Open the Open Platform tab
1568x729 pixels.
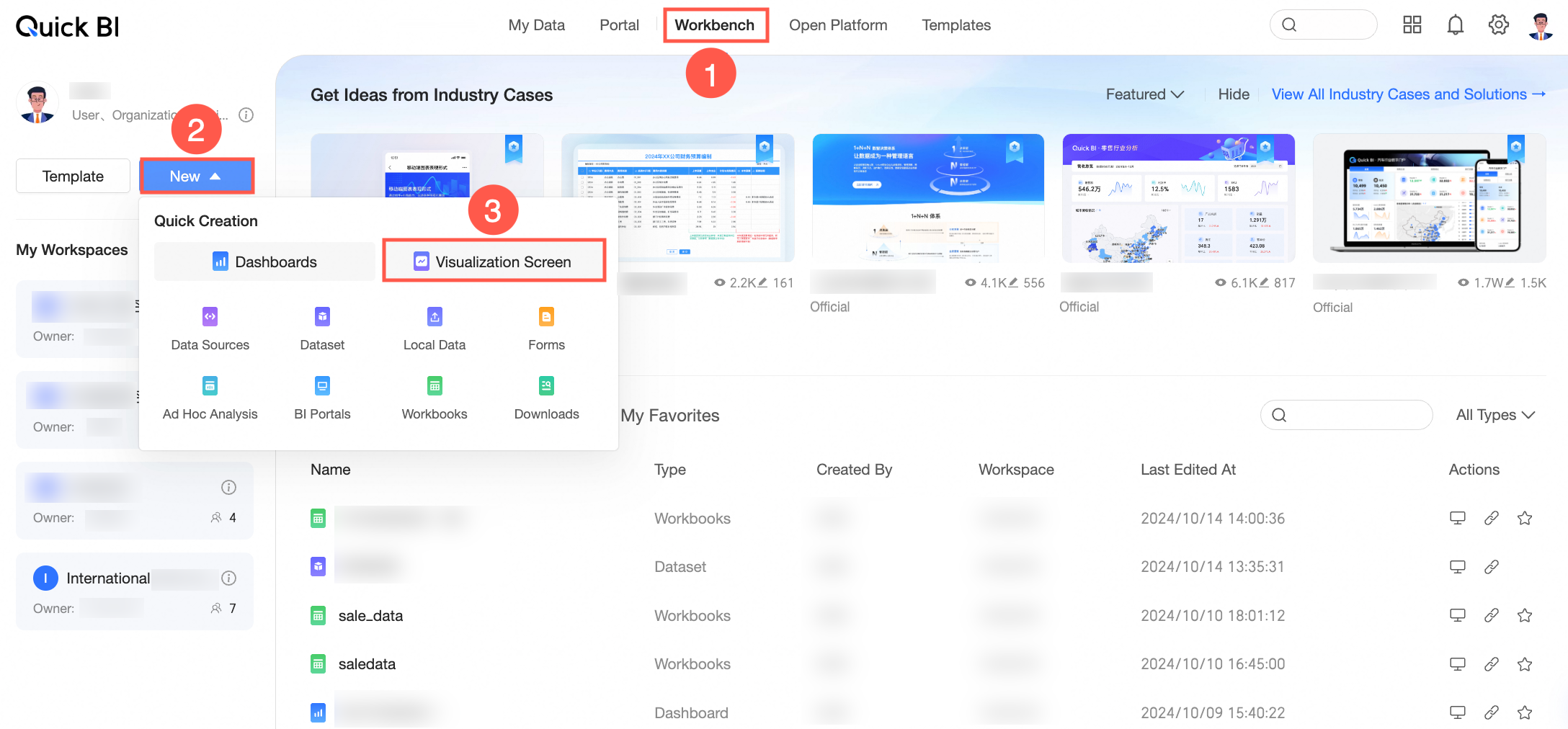pyautogui.click(x=838, y=25)
